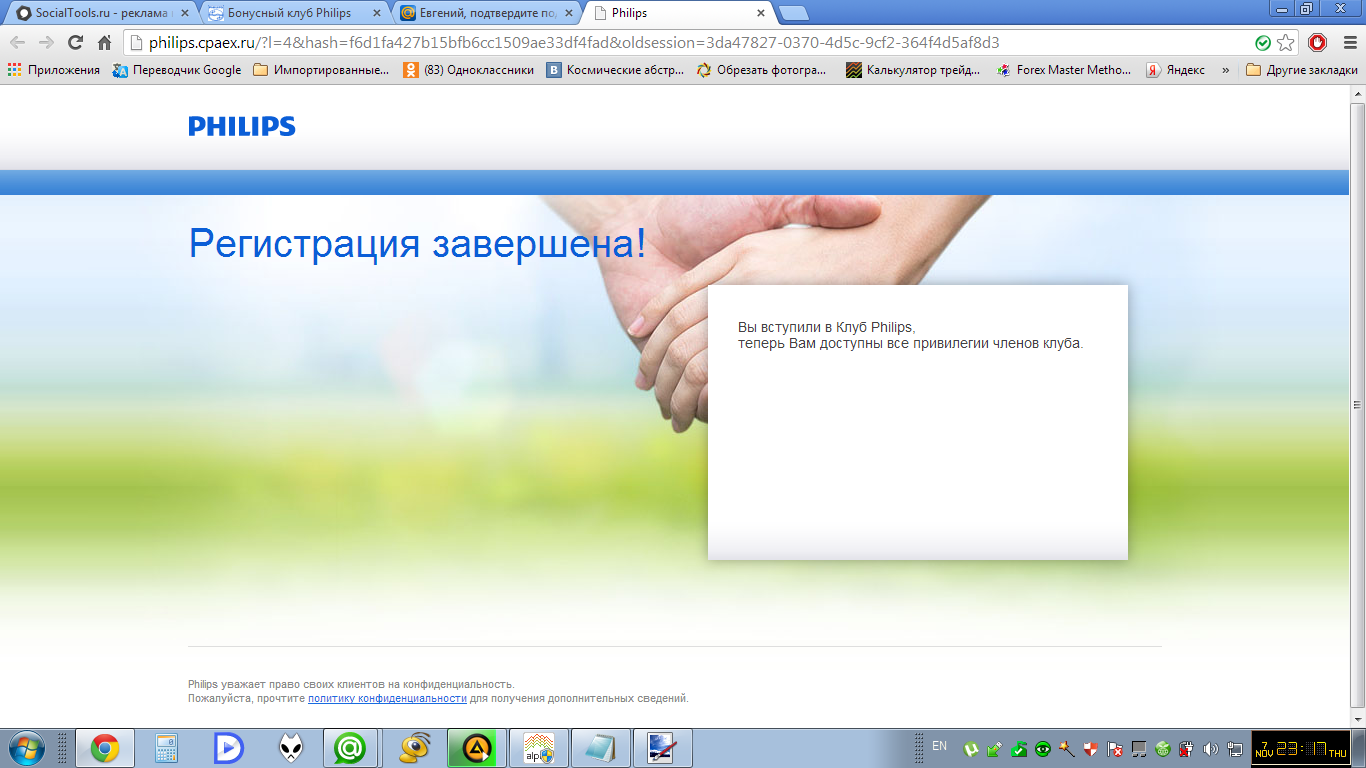
Task: Open the yellow ant WebMoney taskbar icon
Action: coord(414,748)
